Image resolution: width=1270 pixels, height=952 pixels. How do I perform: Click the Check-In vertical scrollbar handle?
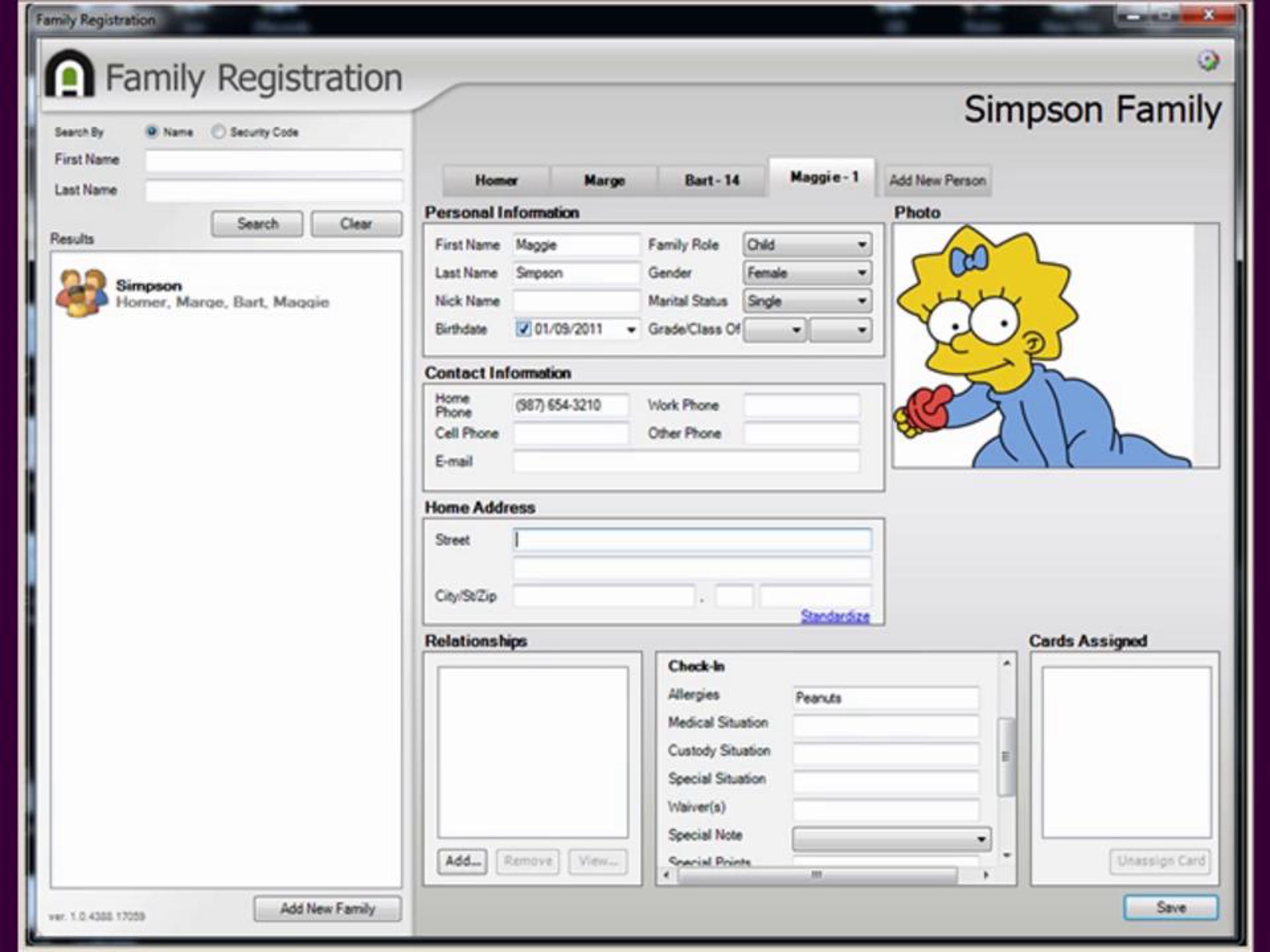[1005, 757]
